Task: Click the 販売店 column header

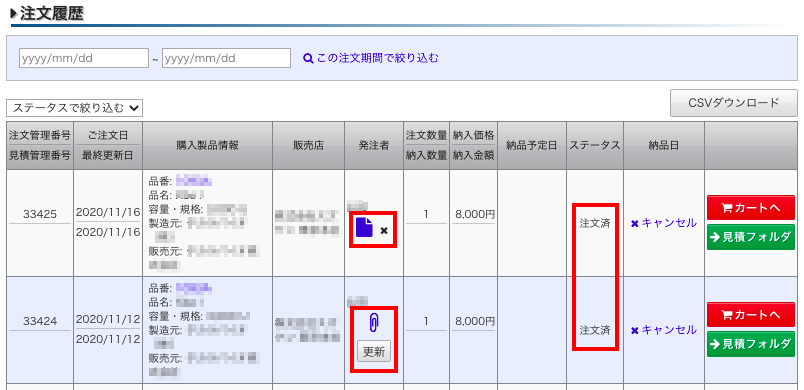Action: tap(309, 146)
